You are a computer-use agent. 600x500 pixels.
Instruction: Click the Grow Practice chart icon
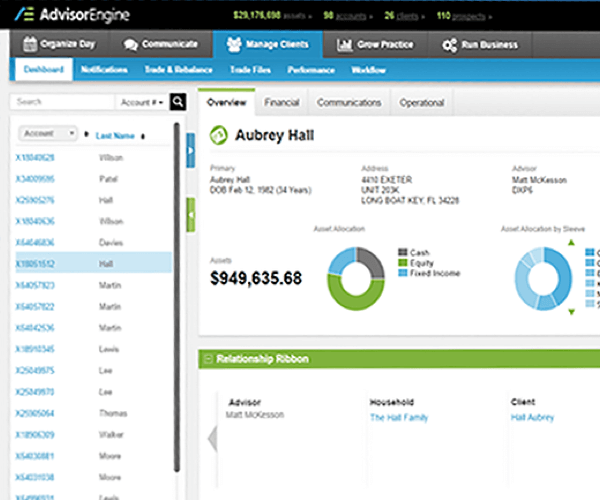click(x=344, y=45)
